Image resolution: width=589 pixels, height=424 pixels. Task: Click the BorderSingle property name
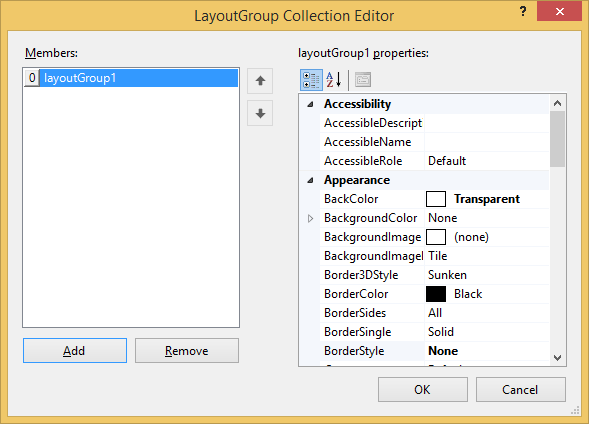tap(358, 332)
